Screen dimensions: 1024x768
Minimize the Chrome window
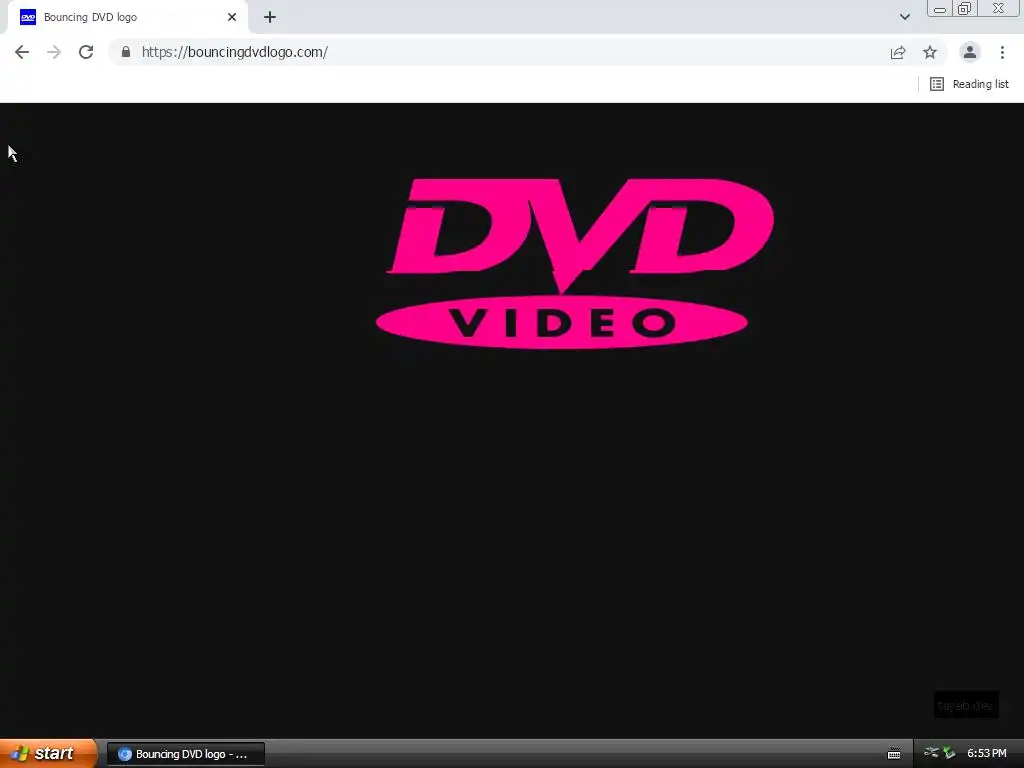click(x=940, y=8)
